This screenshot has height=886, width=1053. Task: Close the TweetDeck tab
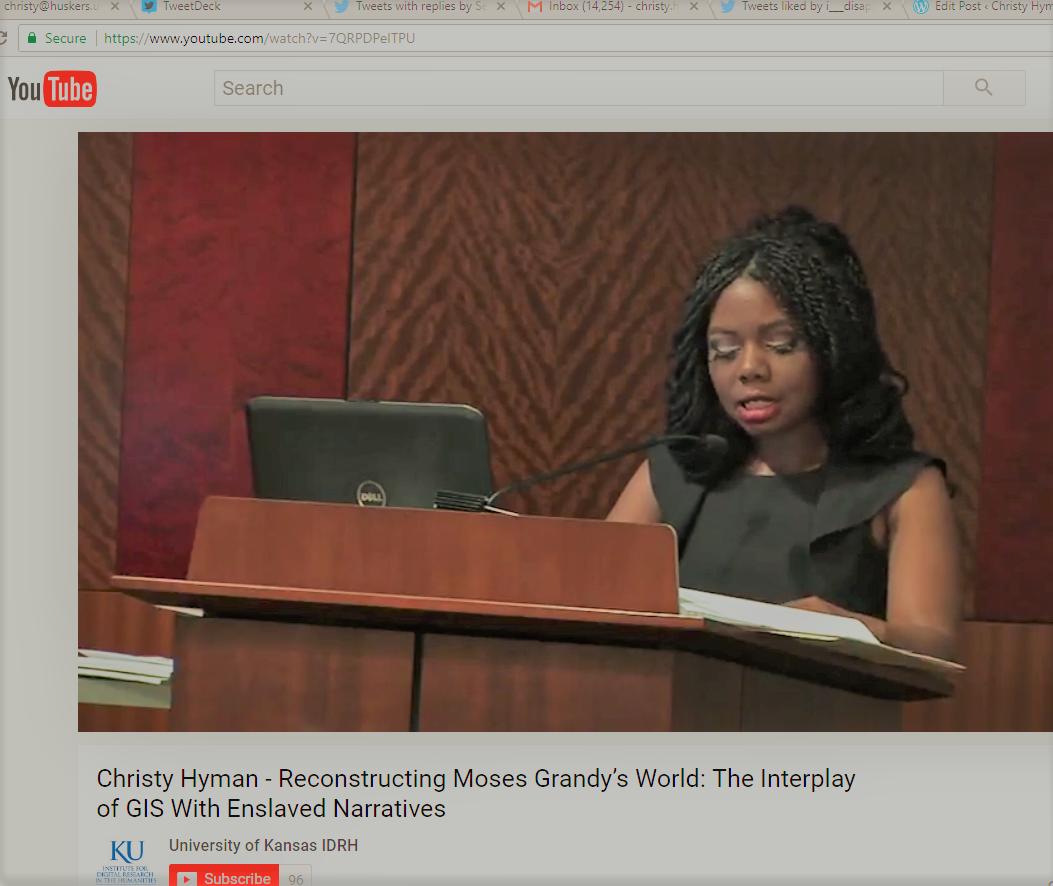click(x=308, y=6)
